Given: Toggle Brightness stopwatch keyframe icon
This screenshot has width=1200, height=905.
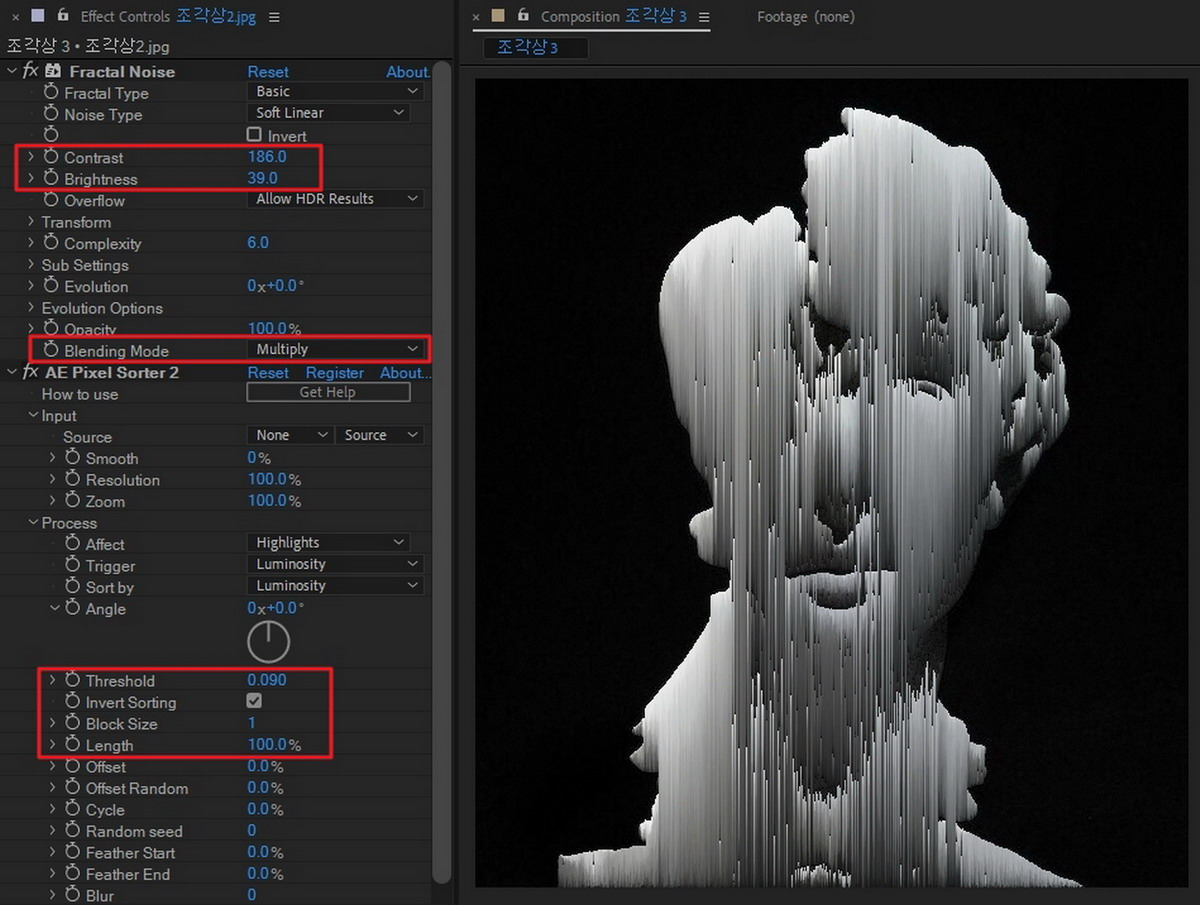Looking at the screenshot, I should (x=51, y=179).
